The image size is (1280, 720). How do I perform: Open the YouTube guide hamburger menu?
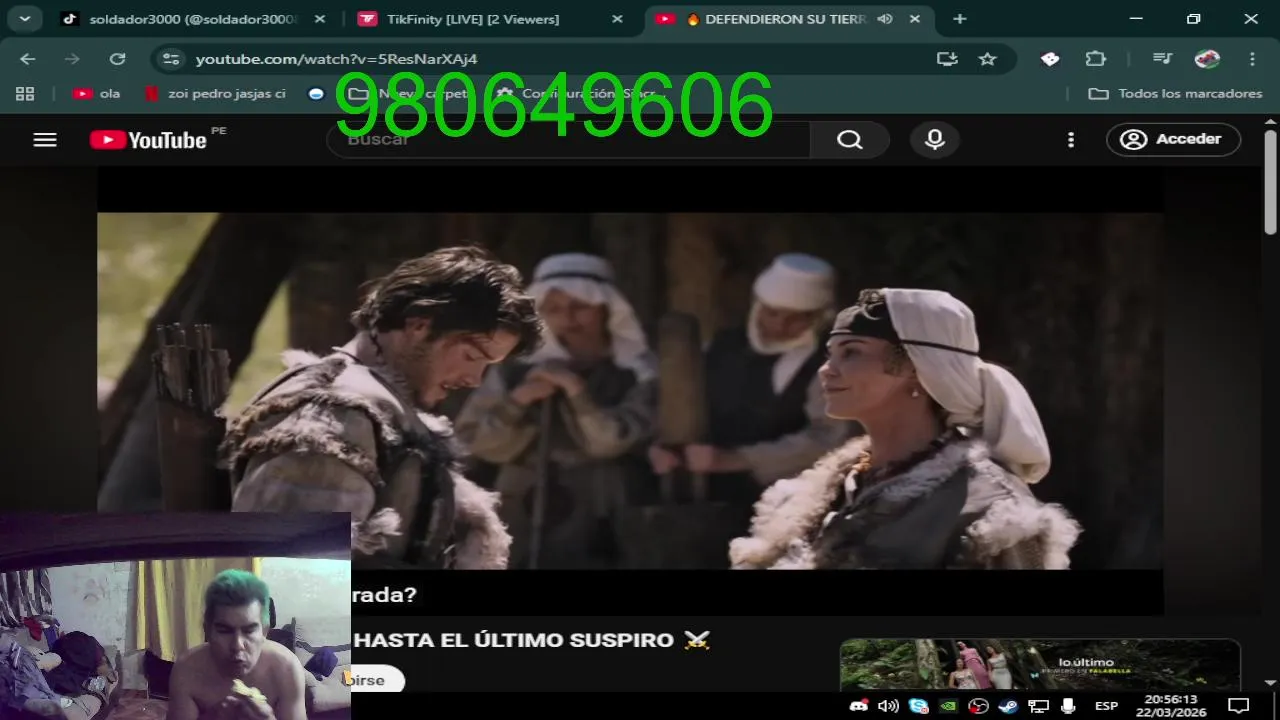tap(45, 140)
